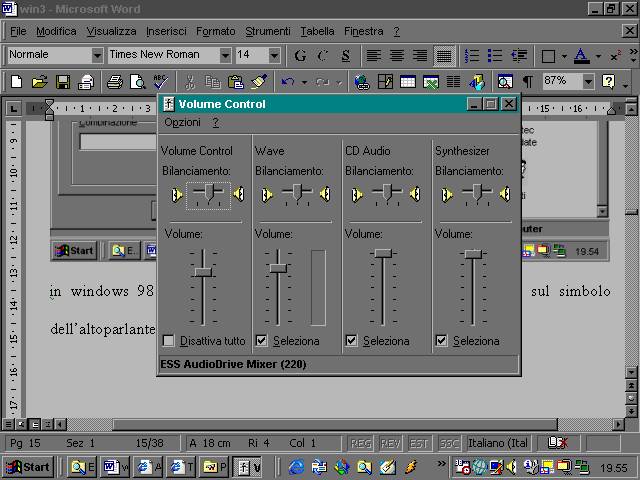Open the font size 14 dropdown
640x480 pixels.
(274, 55)
